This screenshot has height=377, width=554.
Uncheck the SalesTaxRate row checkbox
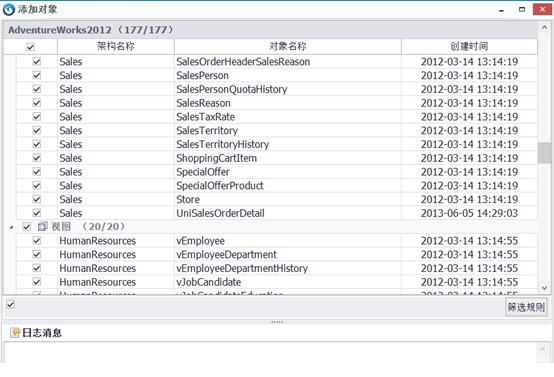point(37,117)
